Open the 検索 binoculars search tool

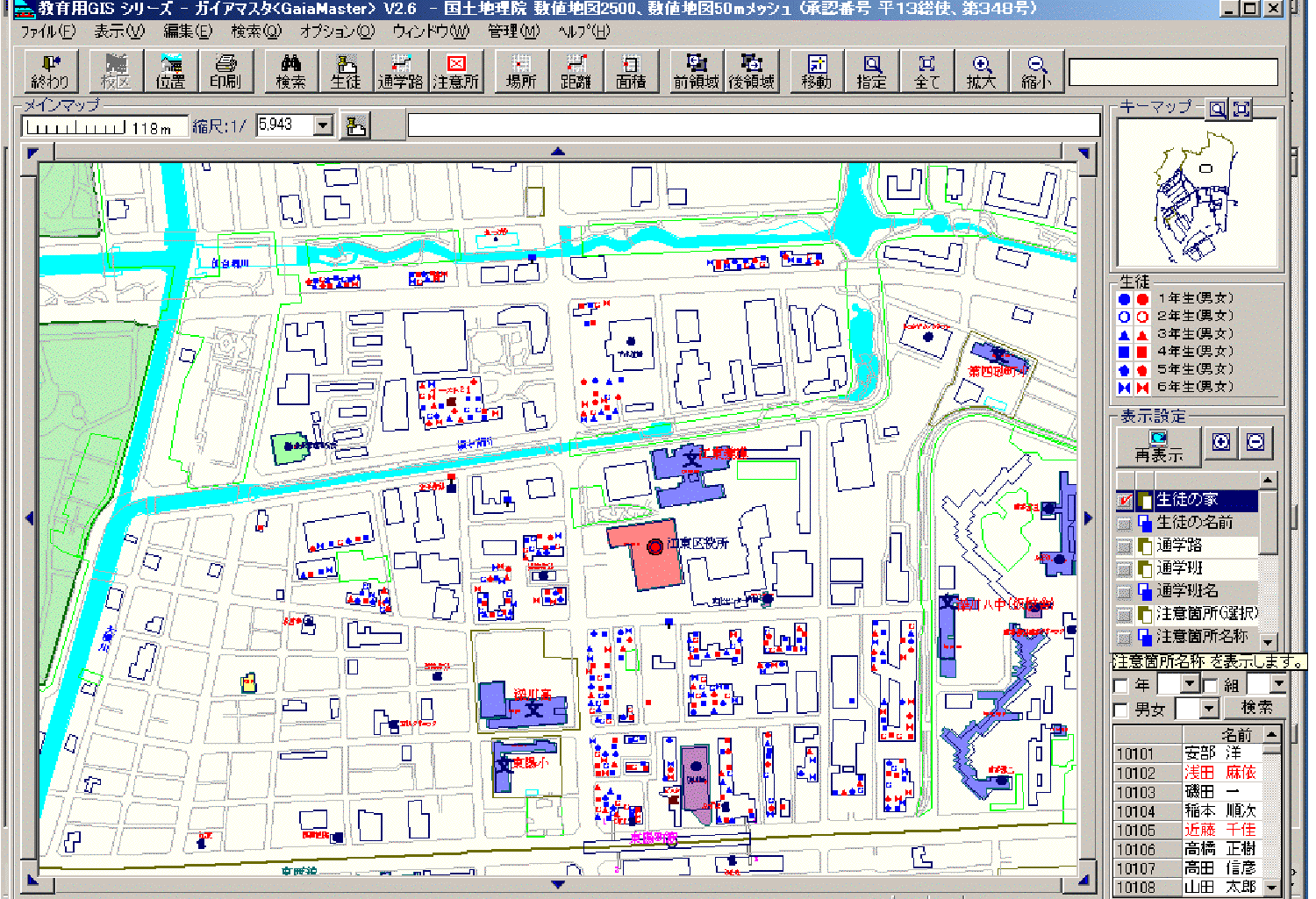click(x=290, y=71)
